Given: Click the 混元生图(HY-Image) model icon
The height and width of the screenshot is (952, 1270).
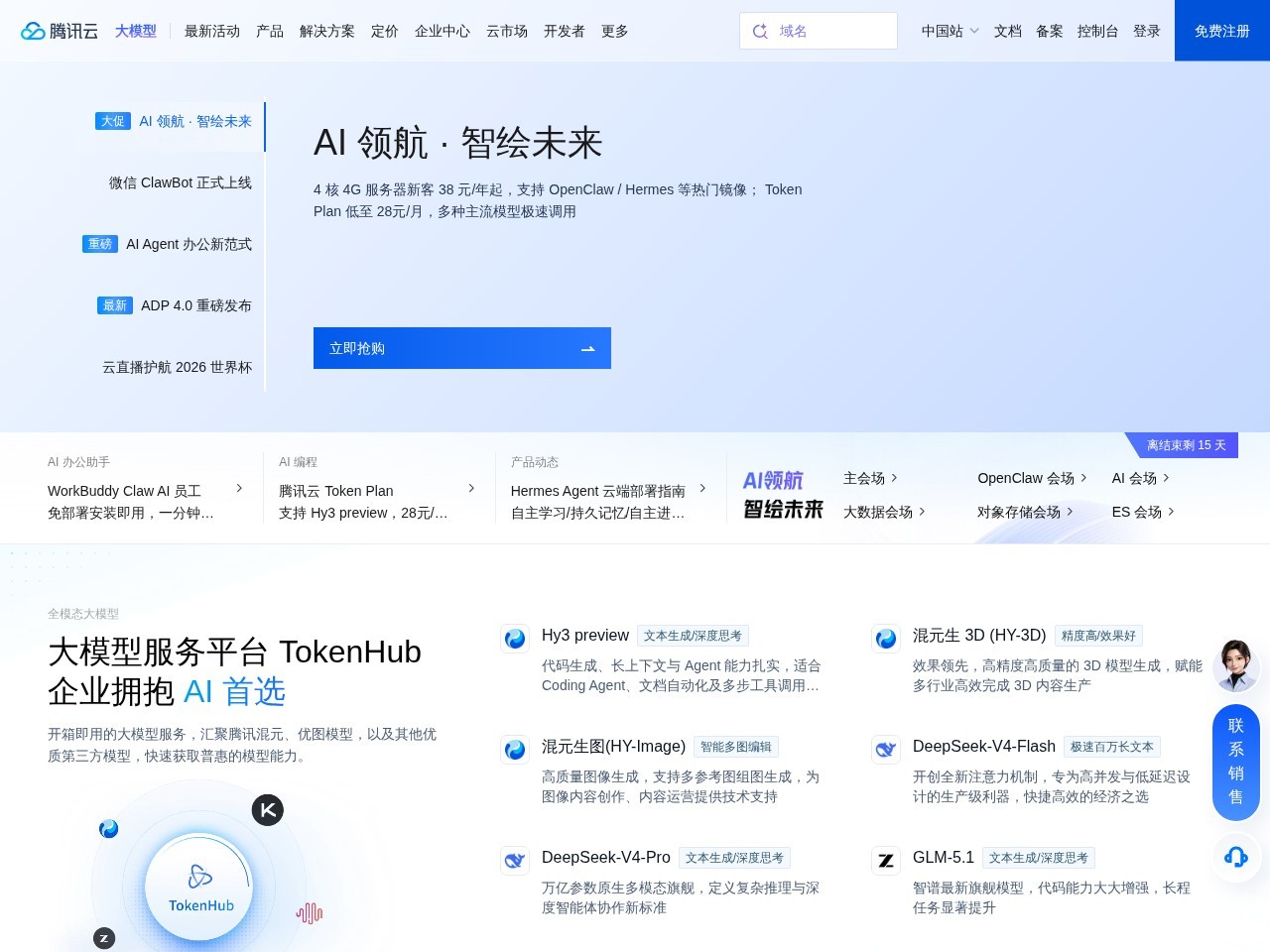Looking at the screenshot, I should pos(515,750).
